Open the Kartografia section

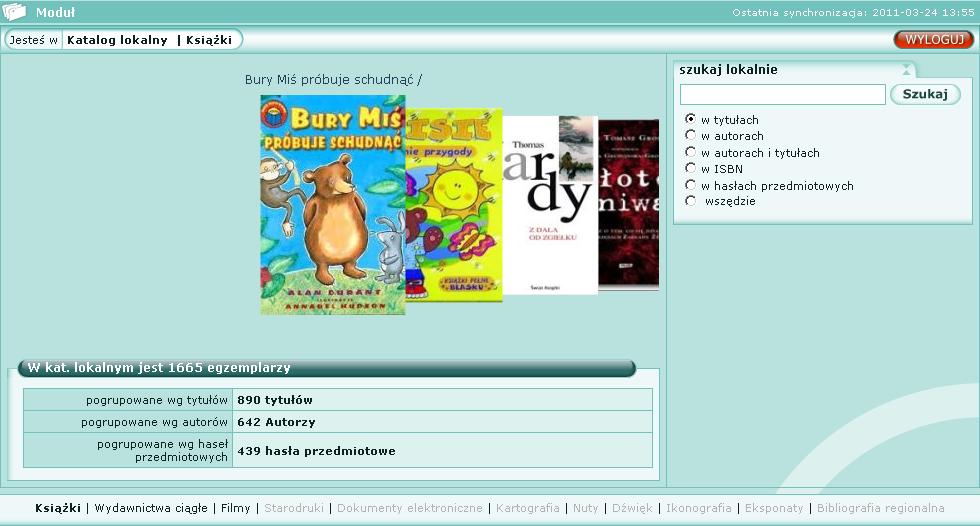528,508
